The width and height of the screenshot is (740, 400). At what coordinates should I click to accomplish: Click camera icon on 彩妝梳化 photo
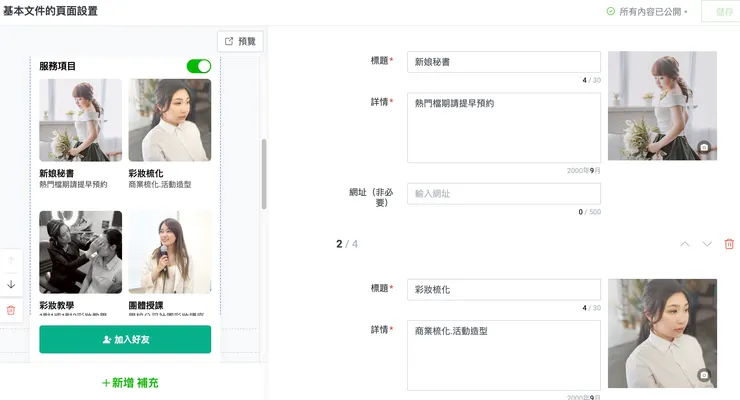[x=704, y=375]
